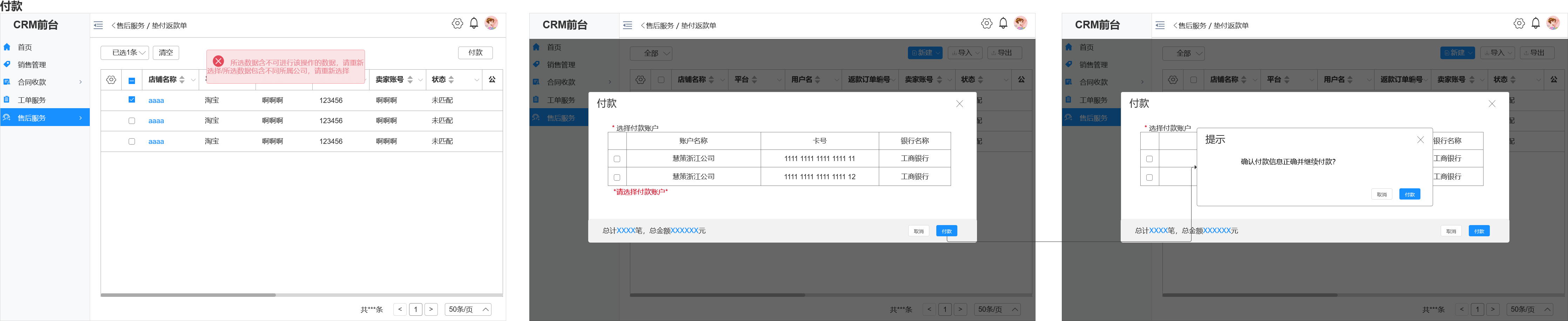
Task: Click horizontal scrollbar on account-selection screen
Action: (717, 295)
